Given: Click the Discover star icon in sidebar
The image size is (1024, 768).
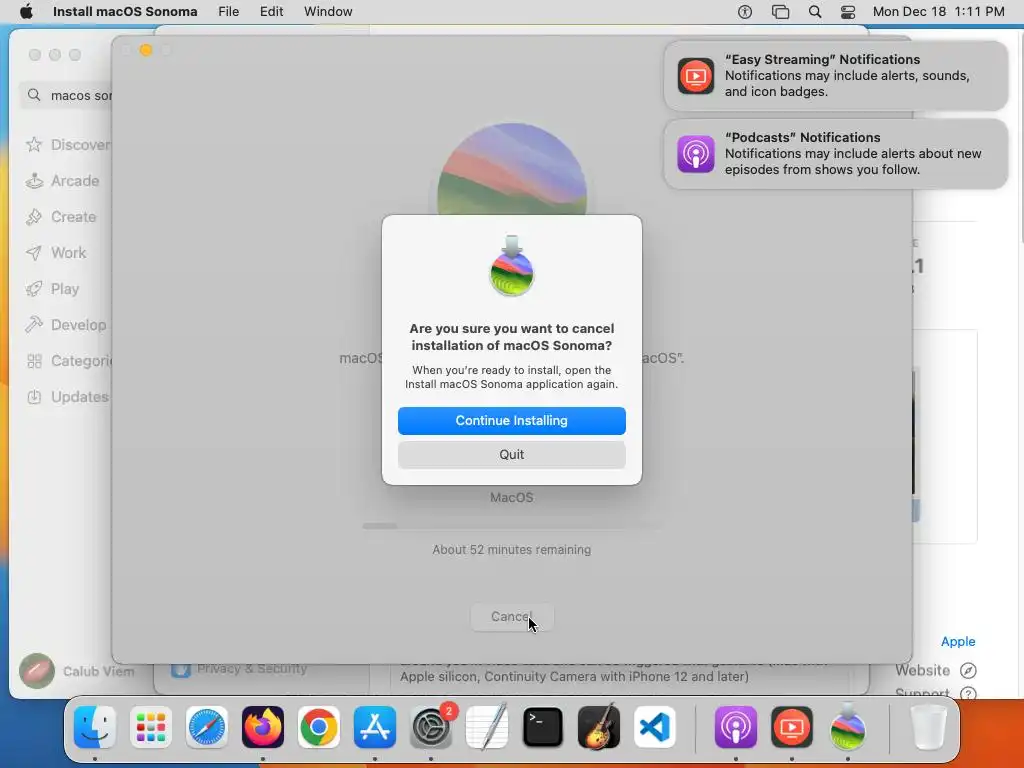Looking at the screenshot, I should pyautogui.click(x=34, y=144).
